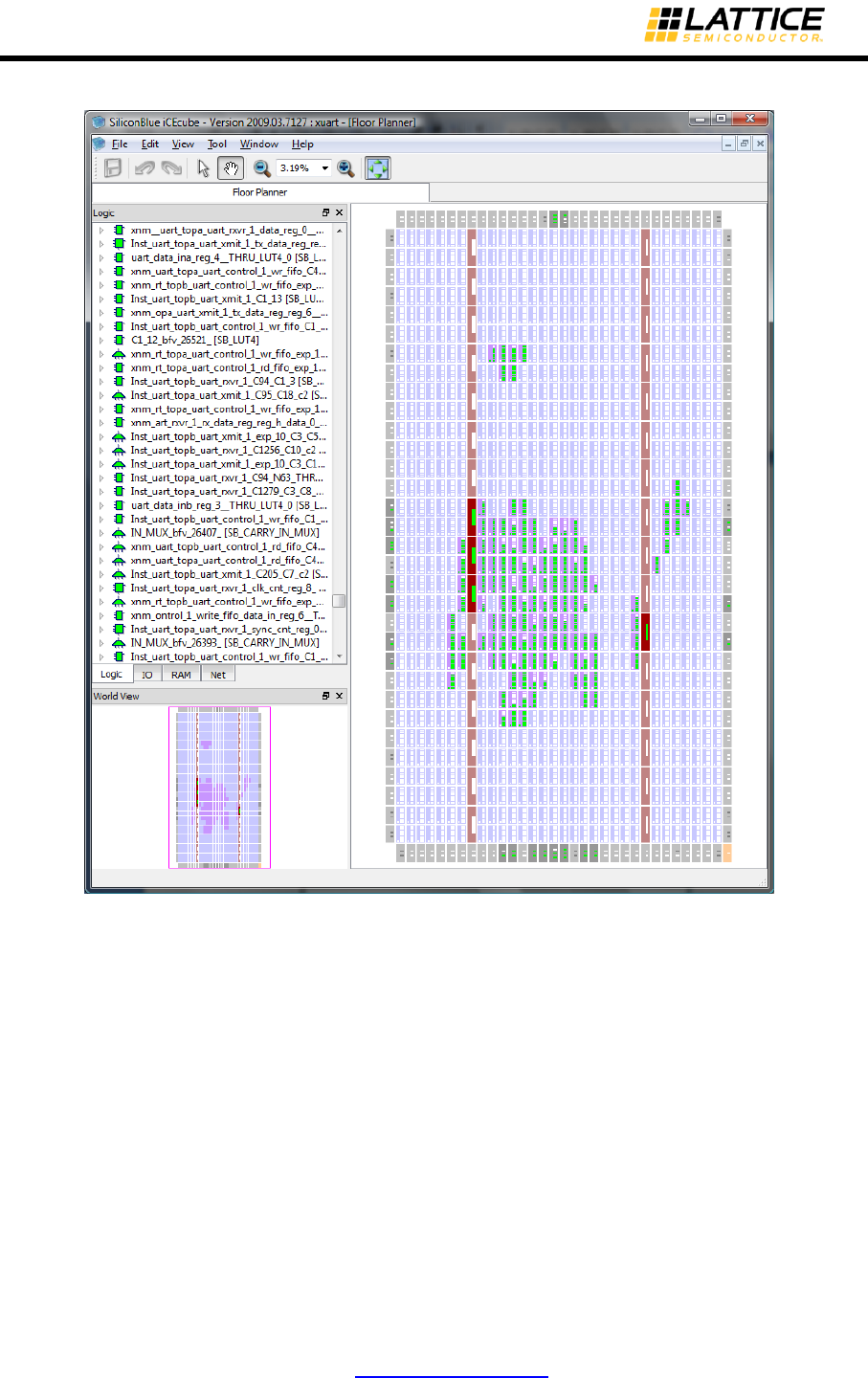Click the SiliconBlue title bar app icon

(x=99, y=122)
